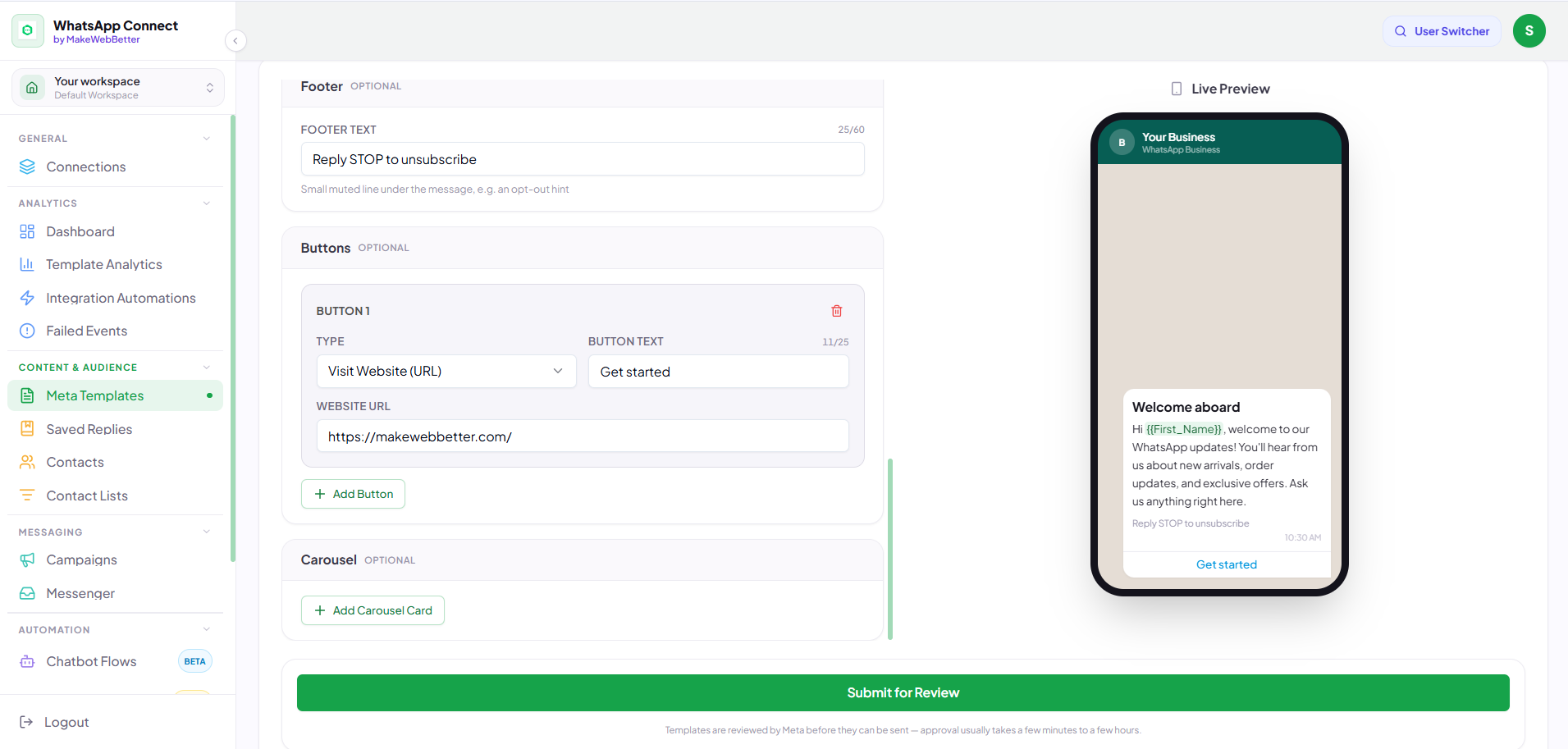Click the Dashboard grid icon
The height and width of the screenshot is (749, 1568).
27,231
